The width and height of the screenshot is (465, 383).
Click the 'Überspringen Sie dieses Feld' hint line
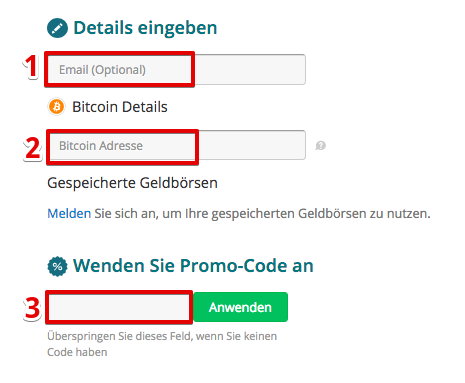[x=162, y=336]
